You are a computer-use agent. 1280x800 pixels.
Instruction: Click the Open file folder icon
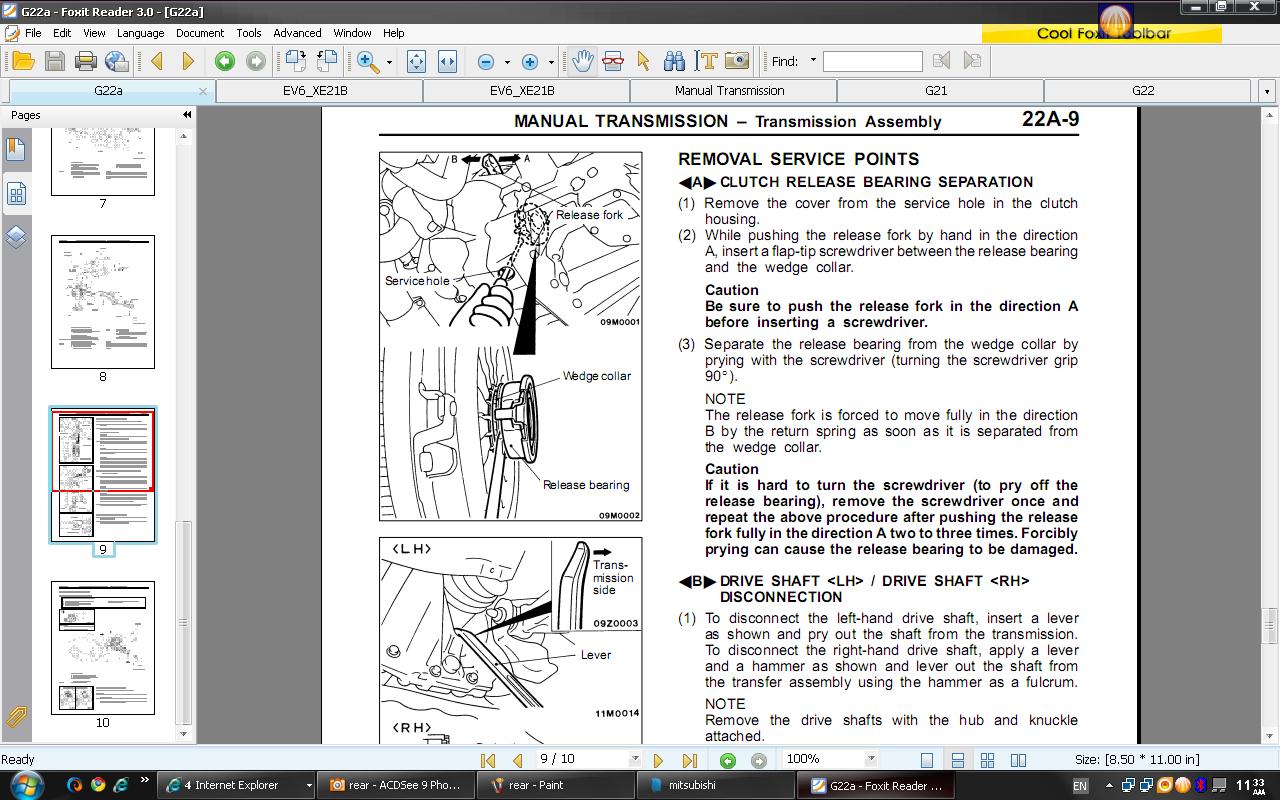22,62
